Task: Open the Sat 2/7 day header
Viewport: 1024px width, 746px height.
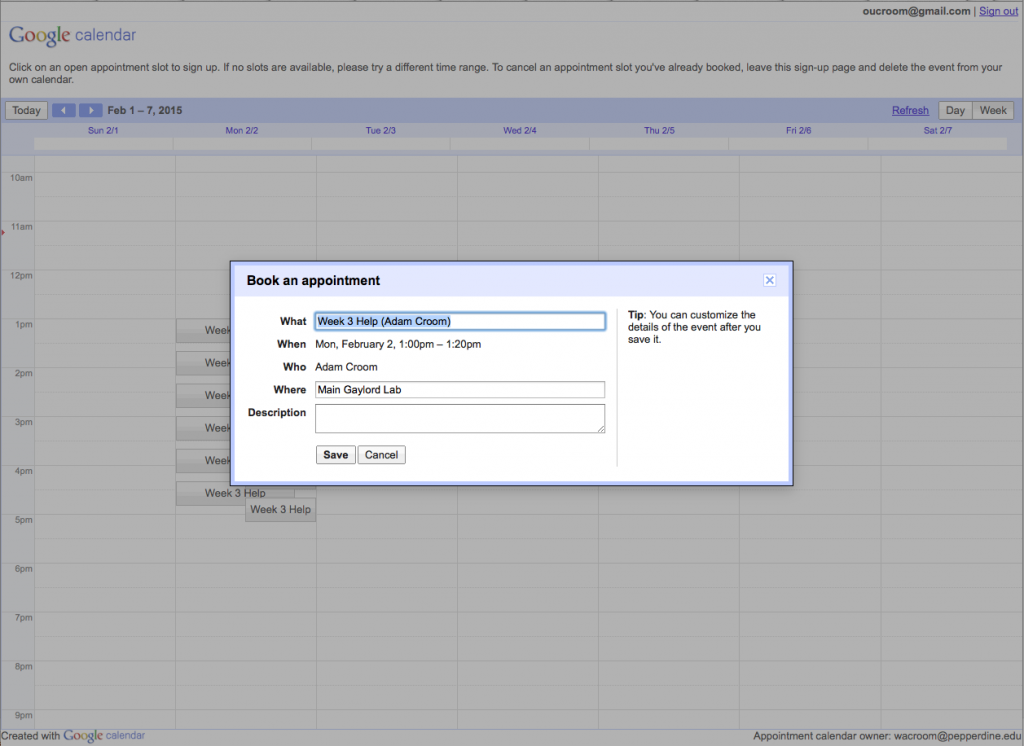Action: [938, 131]
